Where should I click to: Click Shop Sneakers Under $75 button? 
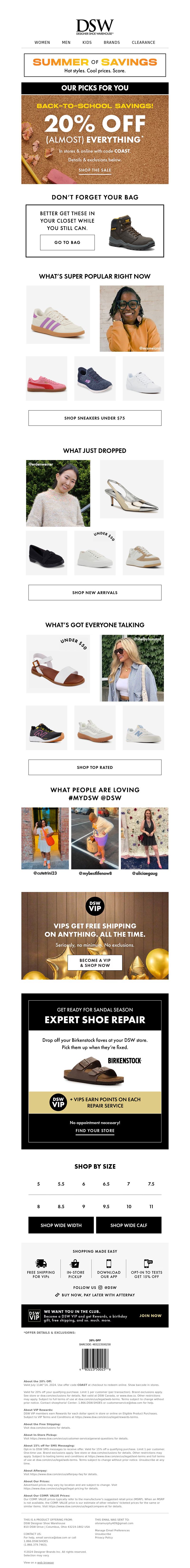pos(95,418)
